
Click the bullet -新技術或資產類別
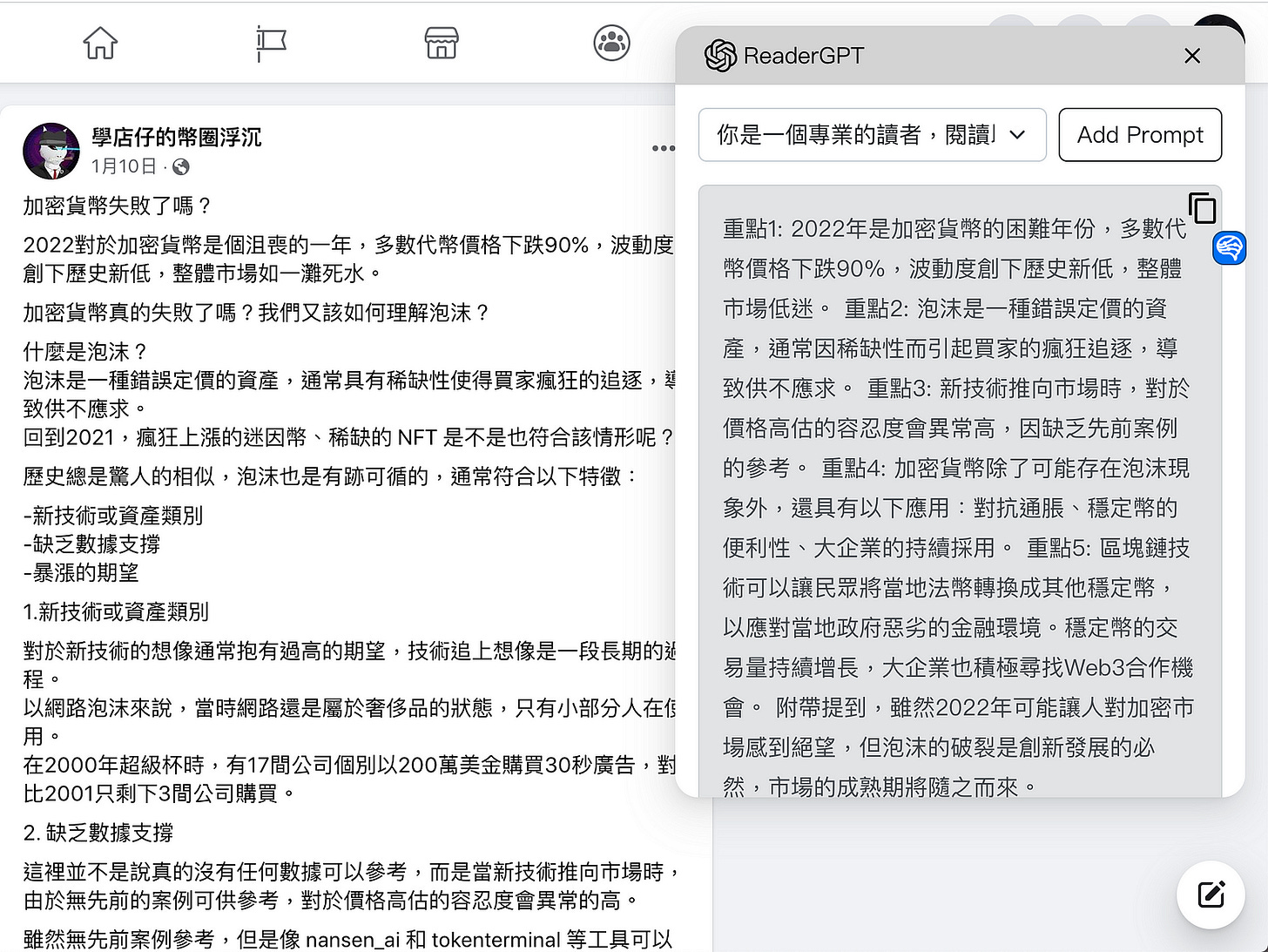coord(113,516)
